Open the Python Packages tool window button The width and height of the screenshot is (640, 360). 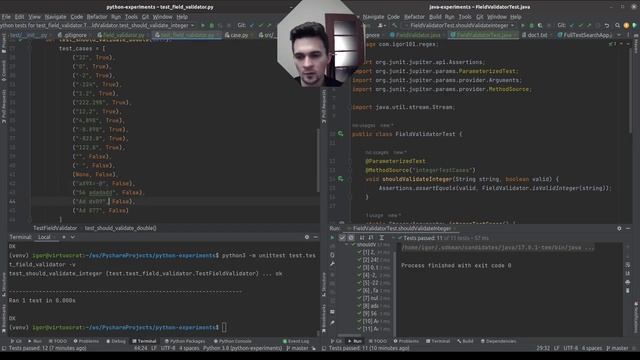pos(184,341)
